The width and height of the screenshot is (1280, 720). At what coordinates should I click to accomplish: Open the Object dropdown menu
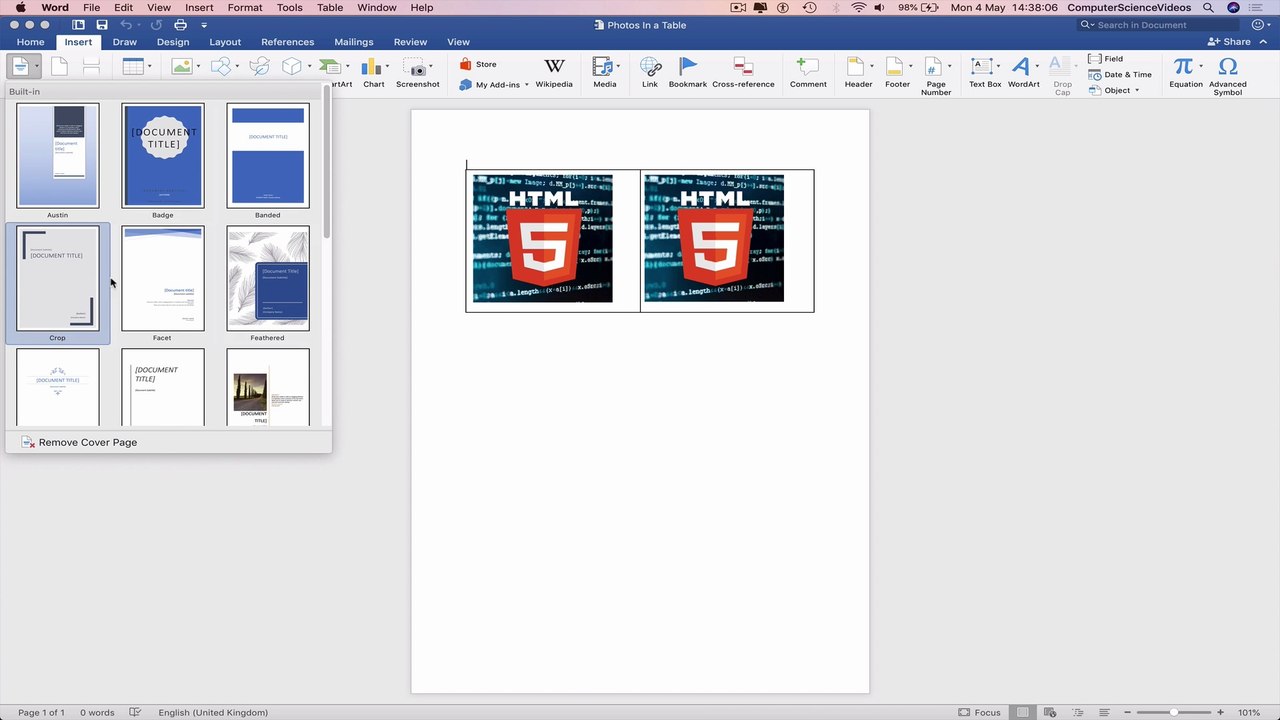pos(1137,91)
